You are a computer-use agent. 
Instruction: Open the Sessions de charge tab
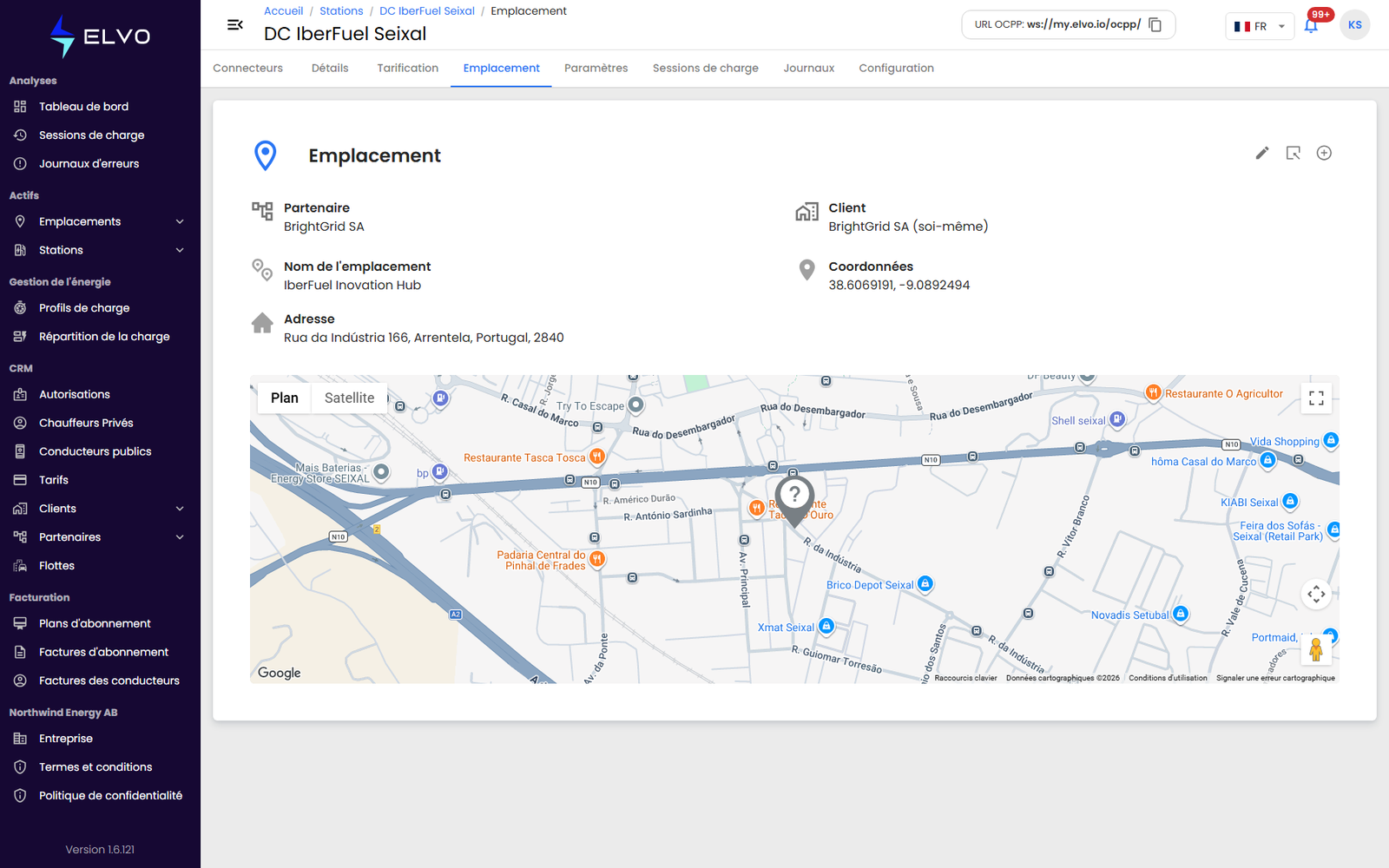706,68
